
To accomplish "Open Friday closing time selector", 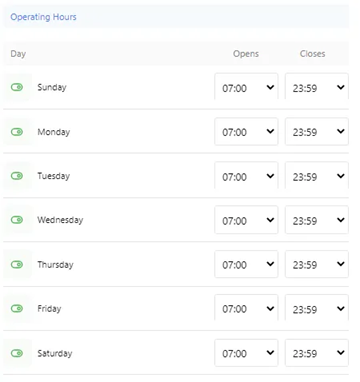I will point(317,308).
